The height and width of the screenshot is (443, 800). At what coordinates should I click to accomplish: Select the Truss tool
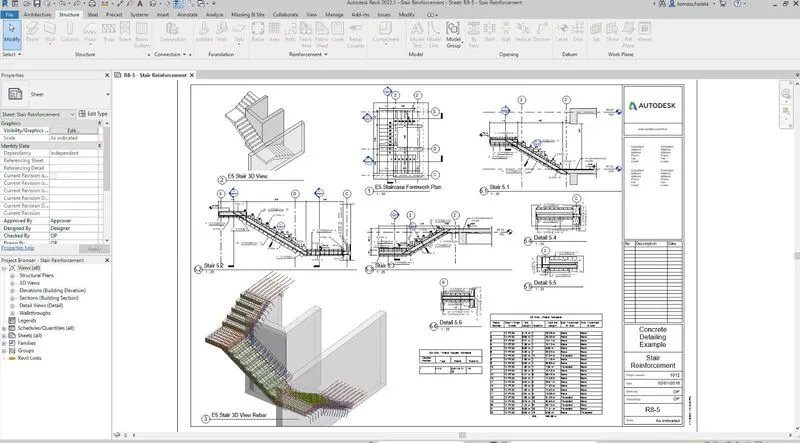click(109, 32)
